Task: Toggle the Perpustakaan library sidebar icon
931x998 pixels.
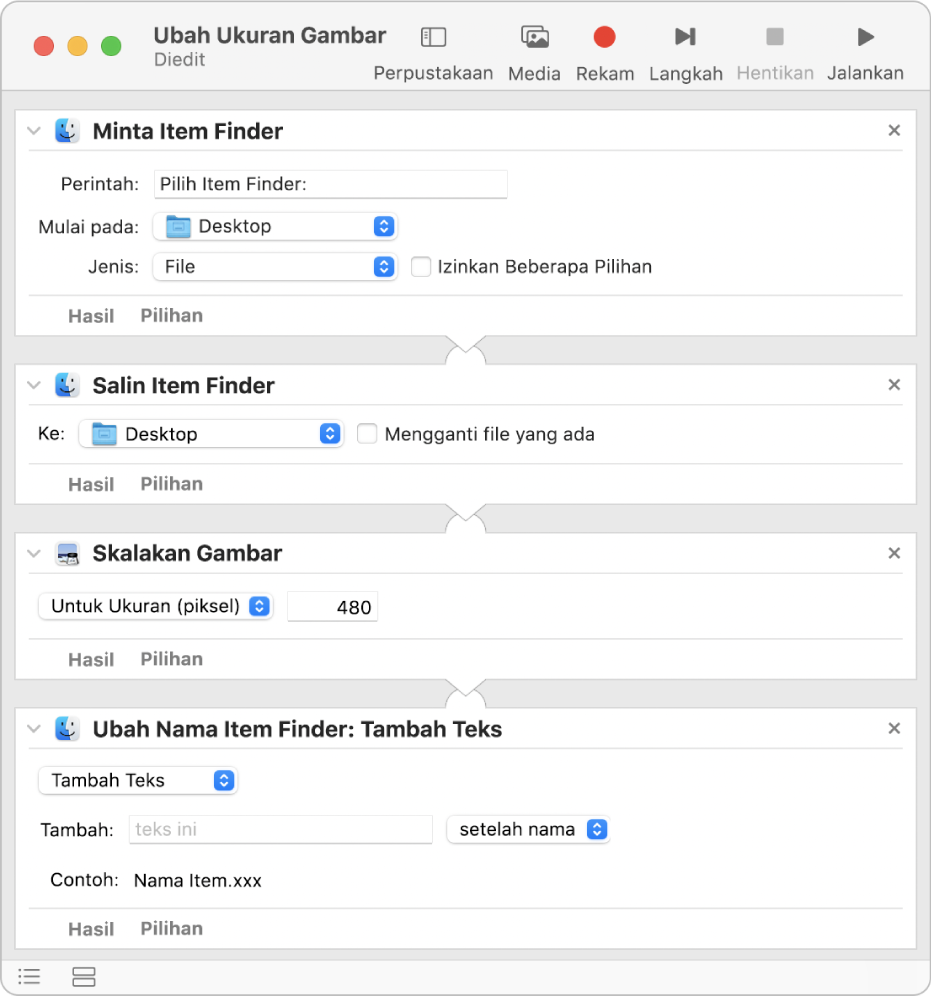Action: click(433, 38)
